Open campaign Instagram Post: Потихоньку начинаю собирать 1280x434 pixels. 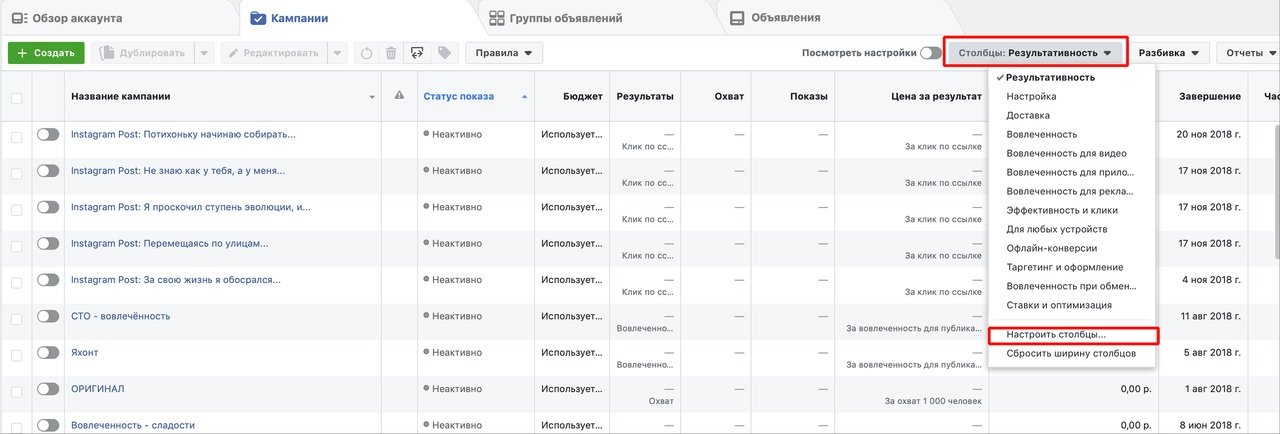click(x=183, y=134)
